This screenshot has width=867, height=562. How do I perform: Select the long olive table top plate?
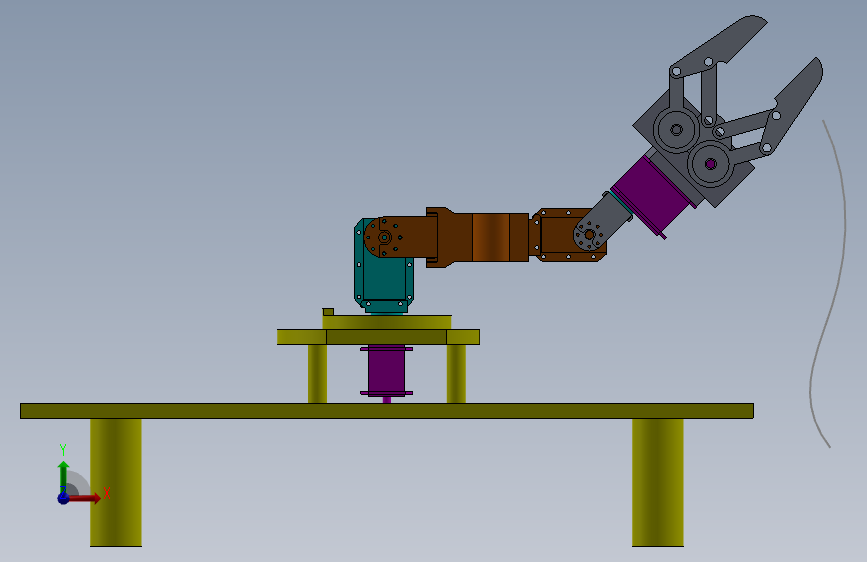[x=387, y=411]
